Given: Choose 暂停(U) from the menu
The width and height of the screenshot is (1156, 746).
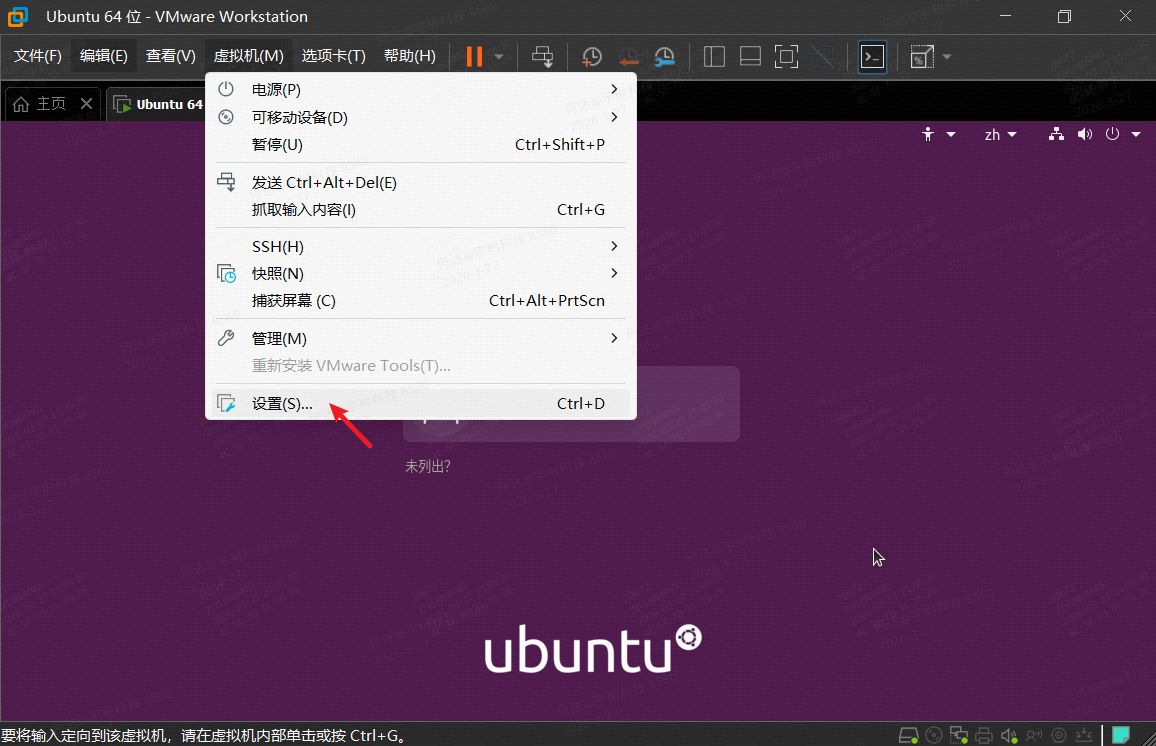Looking at the screenshot, I should tap(421, 144).
